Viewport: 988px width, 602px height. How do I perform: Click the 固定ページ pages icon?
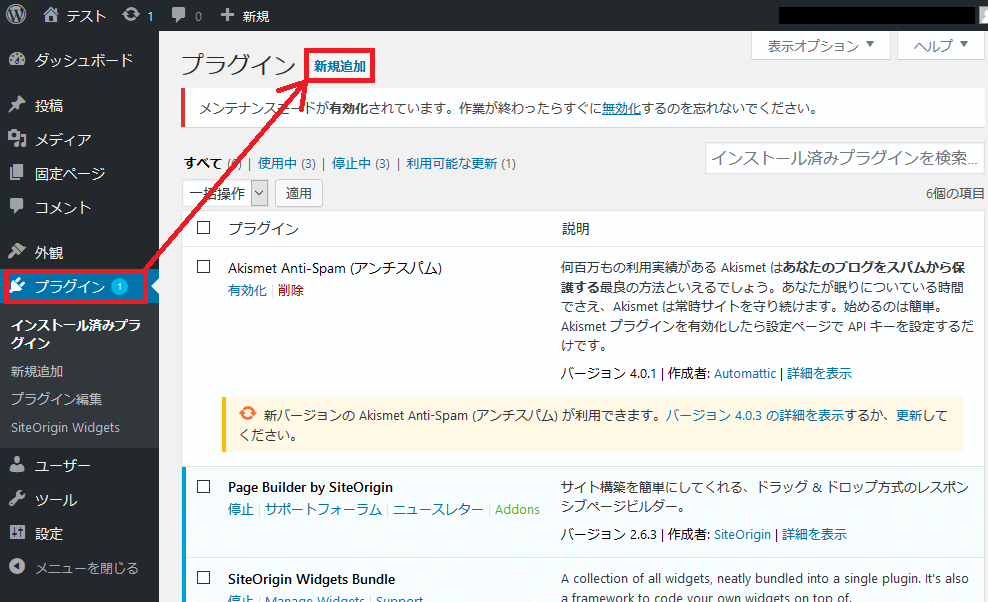[x=17, y=173]
